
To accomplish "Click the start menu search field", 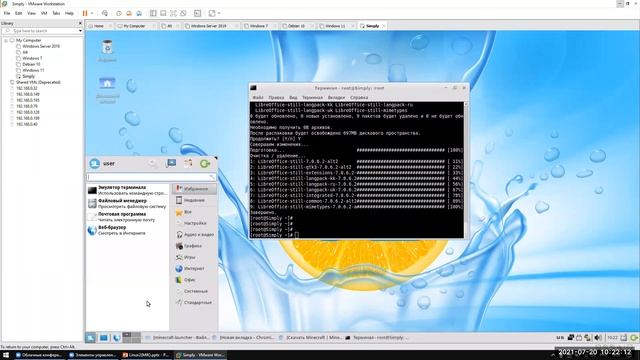I will pos(151,177).
